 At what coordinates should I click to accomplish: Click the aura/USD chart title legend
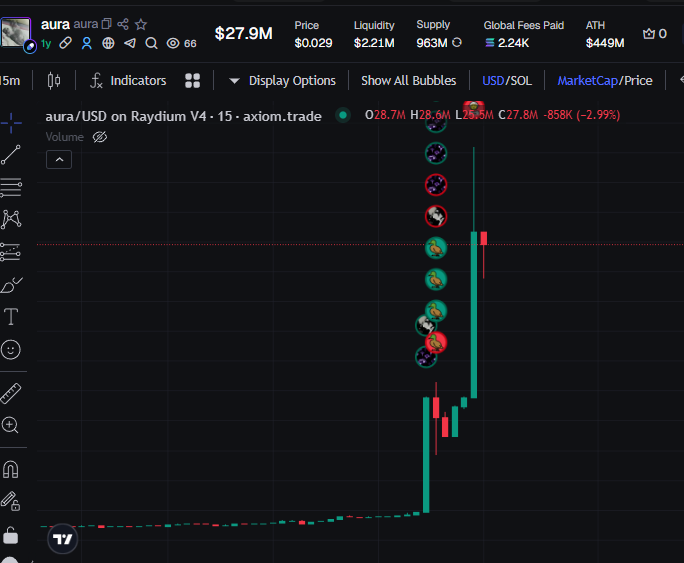(183, 116)
